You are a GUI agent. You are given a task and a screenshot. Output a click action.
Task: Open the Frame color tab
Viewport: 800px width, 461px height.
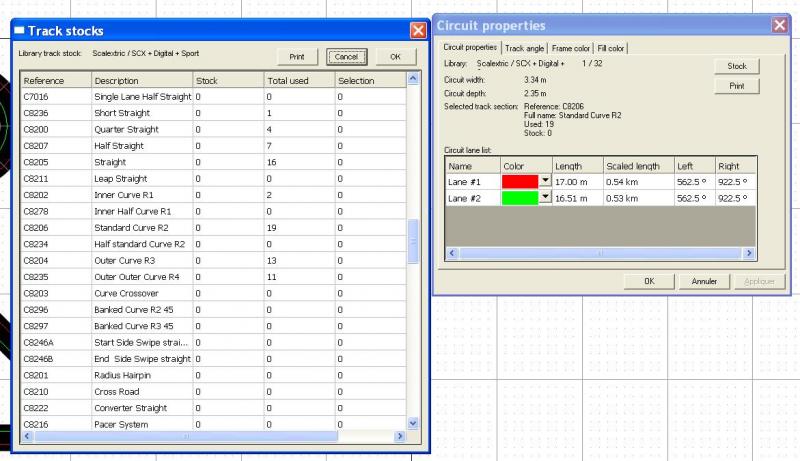pos(570,47)
